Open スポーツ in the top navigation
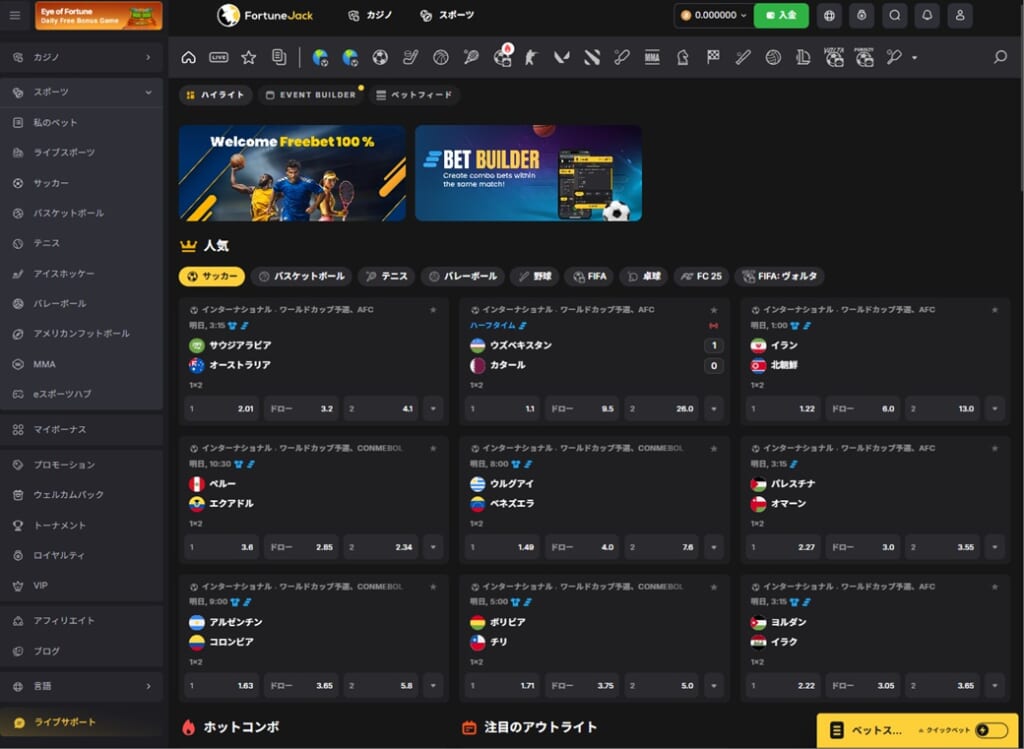Screen dimensions: 1024x749 [447, 16]
